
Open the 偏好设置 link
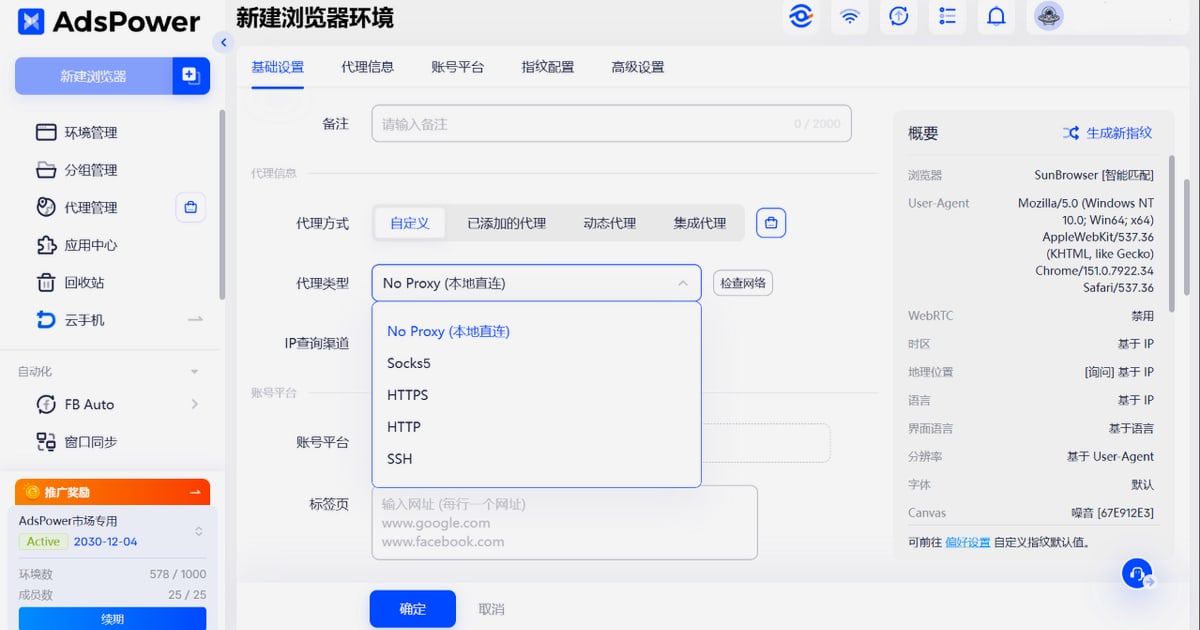pos(967,542)
